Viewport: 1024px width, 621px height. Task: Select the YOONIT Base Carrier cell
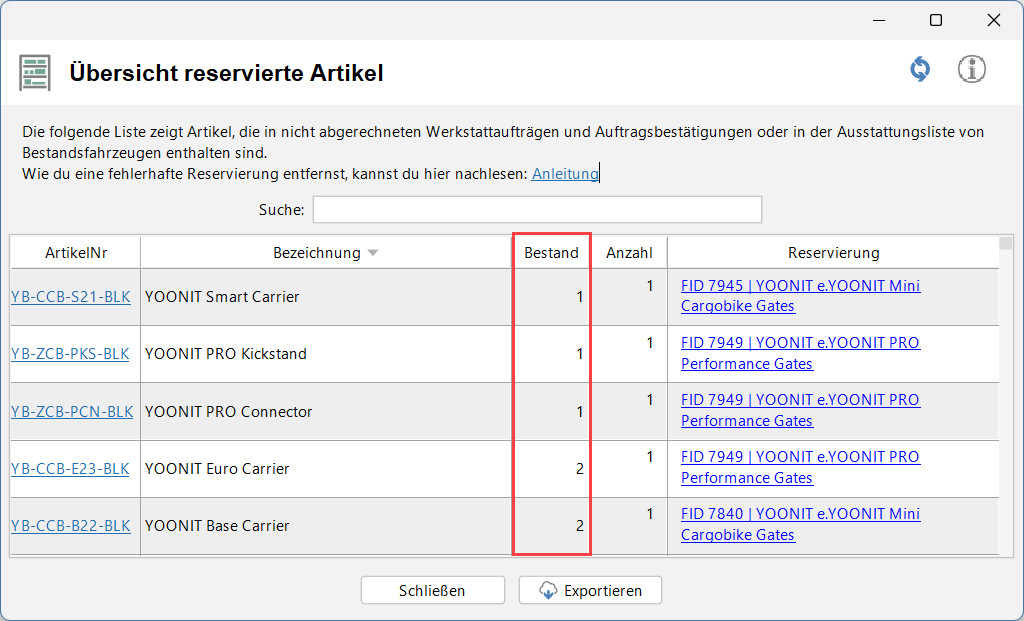pyautogui.click(x=325, y=526)
